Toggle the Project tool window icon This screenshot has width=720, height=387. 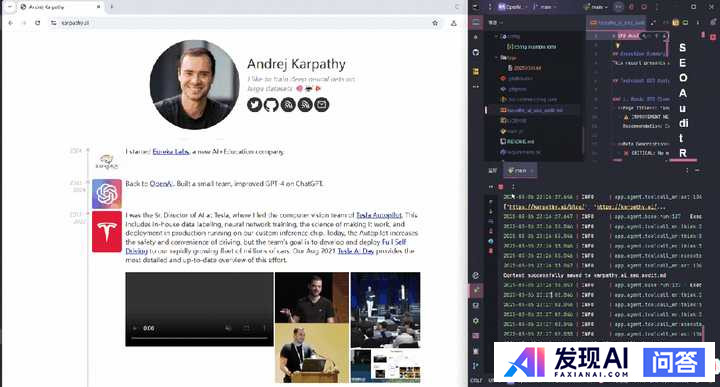(x=476, y=22)
